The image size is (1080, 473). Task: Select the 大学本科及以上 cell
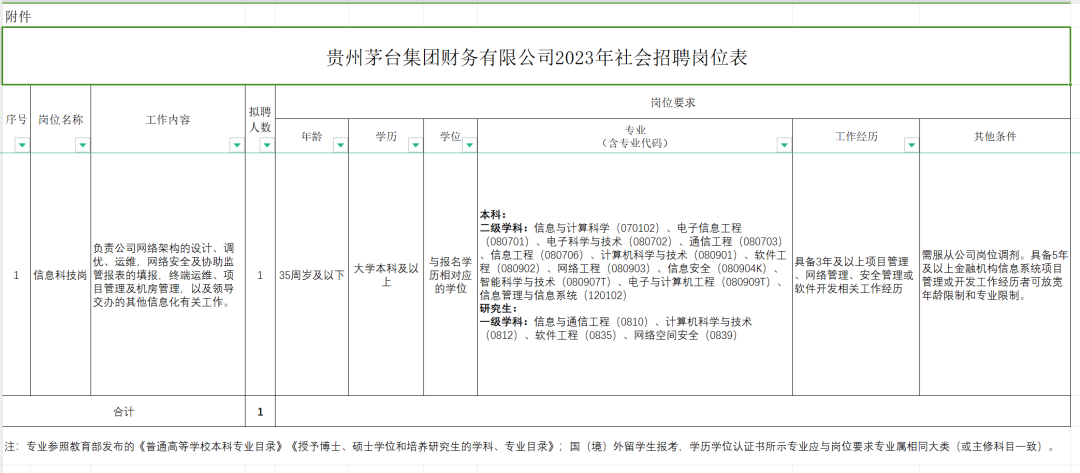point(386,275)
